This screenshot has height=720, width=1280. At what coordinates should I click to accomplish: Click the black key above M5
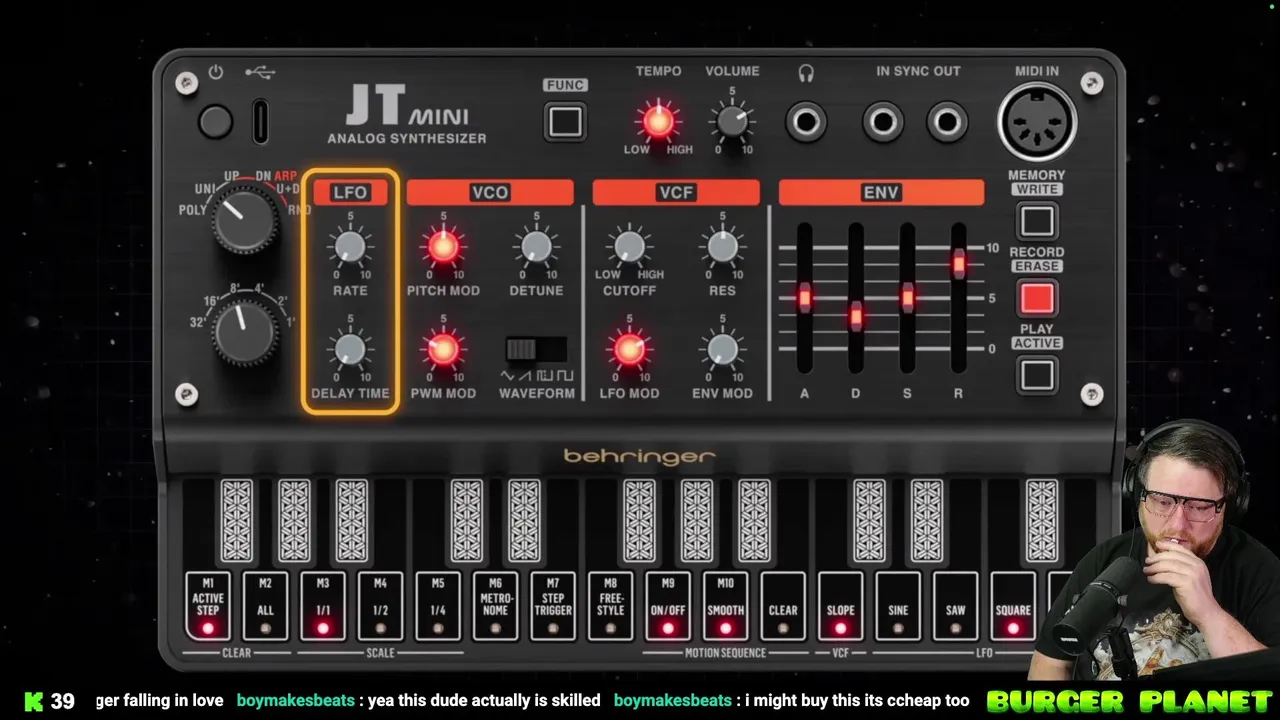point(467,520)
